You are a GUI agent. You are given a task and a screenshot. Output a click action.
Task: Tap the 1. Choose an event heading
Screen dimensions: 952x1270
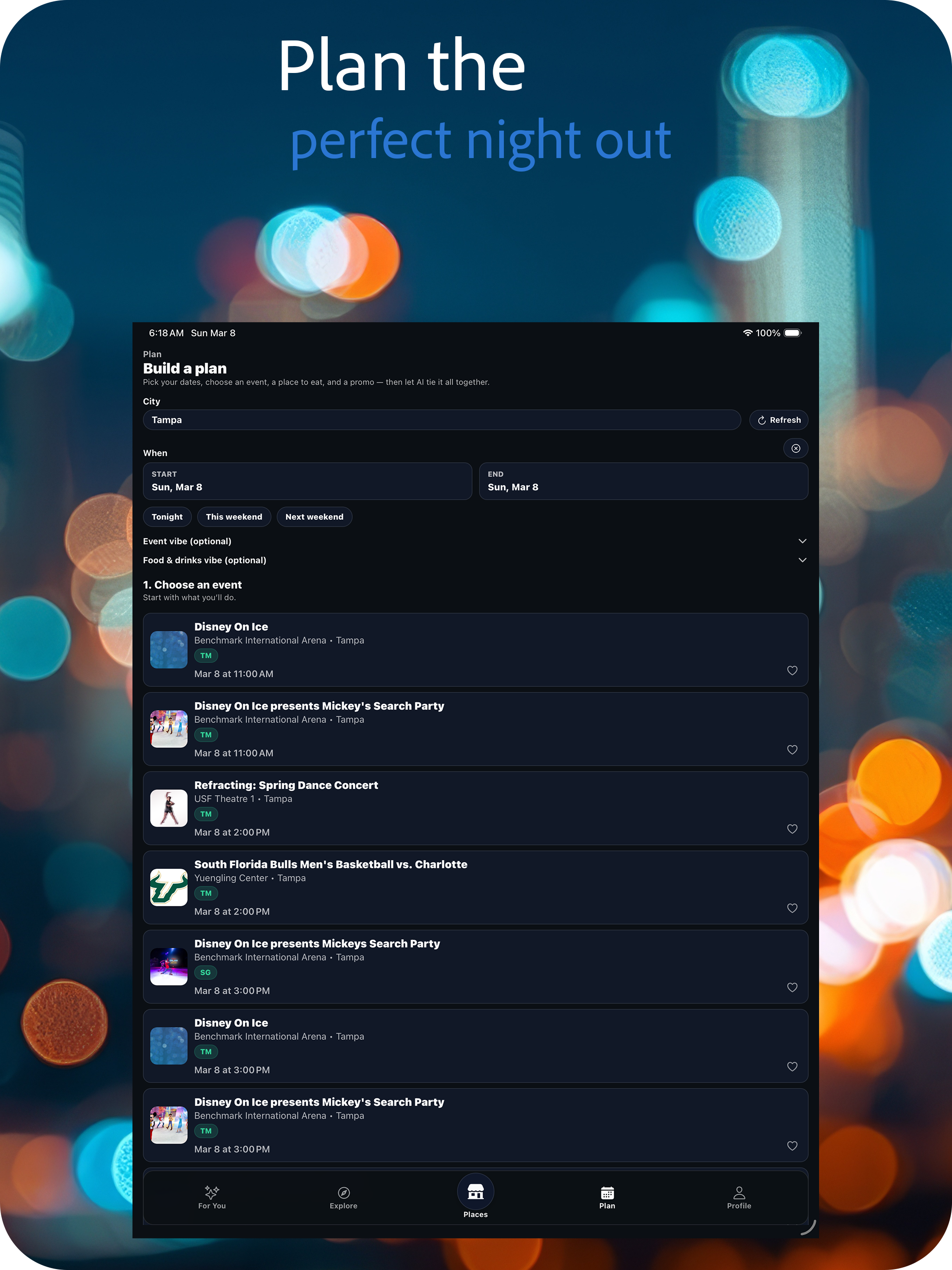pos(192,584)
